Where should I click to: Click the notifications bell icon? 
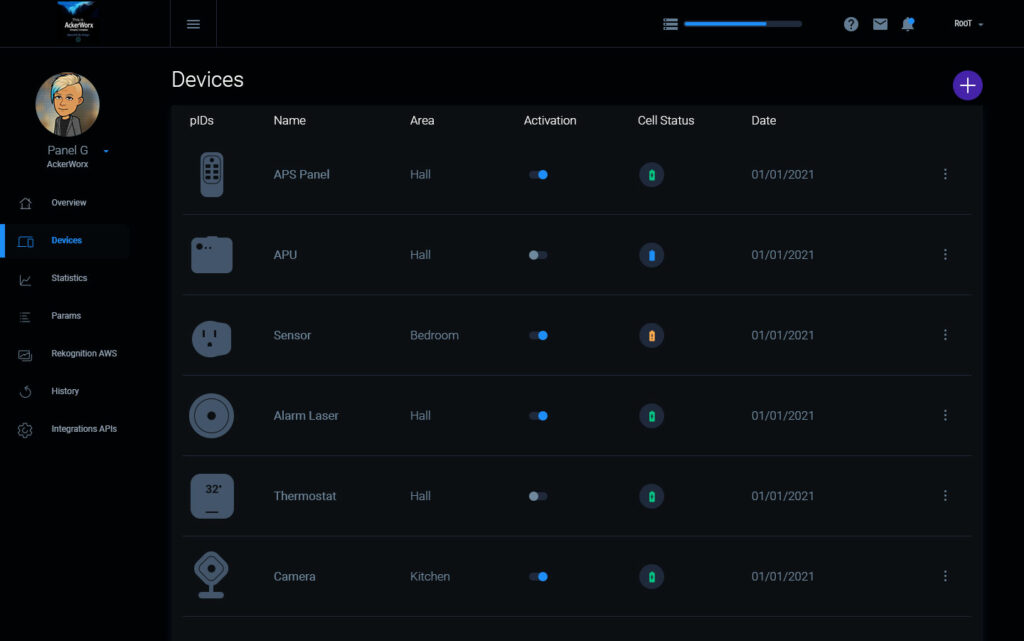pos(908,24)
